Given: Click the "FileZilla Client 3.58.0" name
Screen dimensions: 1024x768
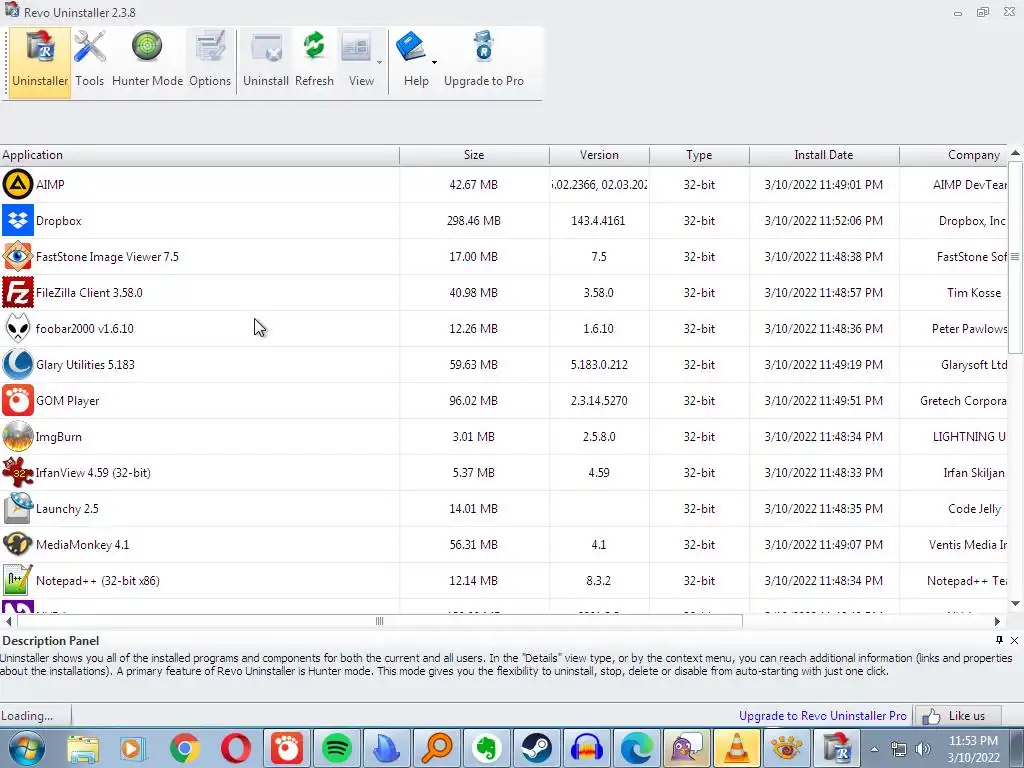Looking at the screenshot, I should click(x=89, y=293).
